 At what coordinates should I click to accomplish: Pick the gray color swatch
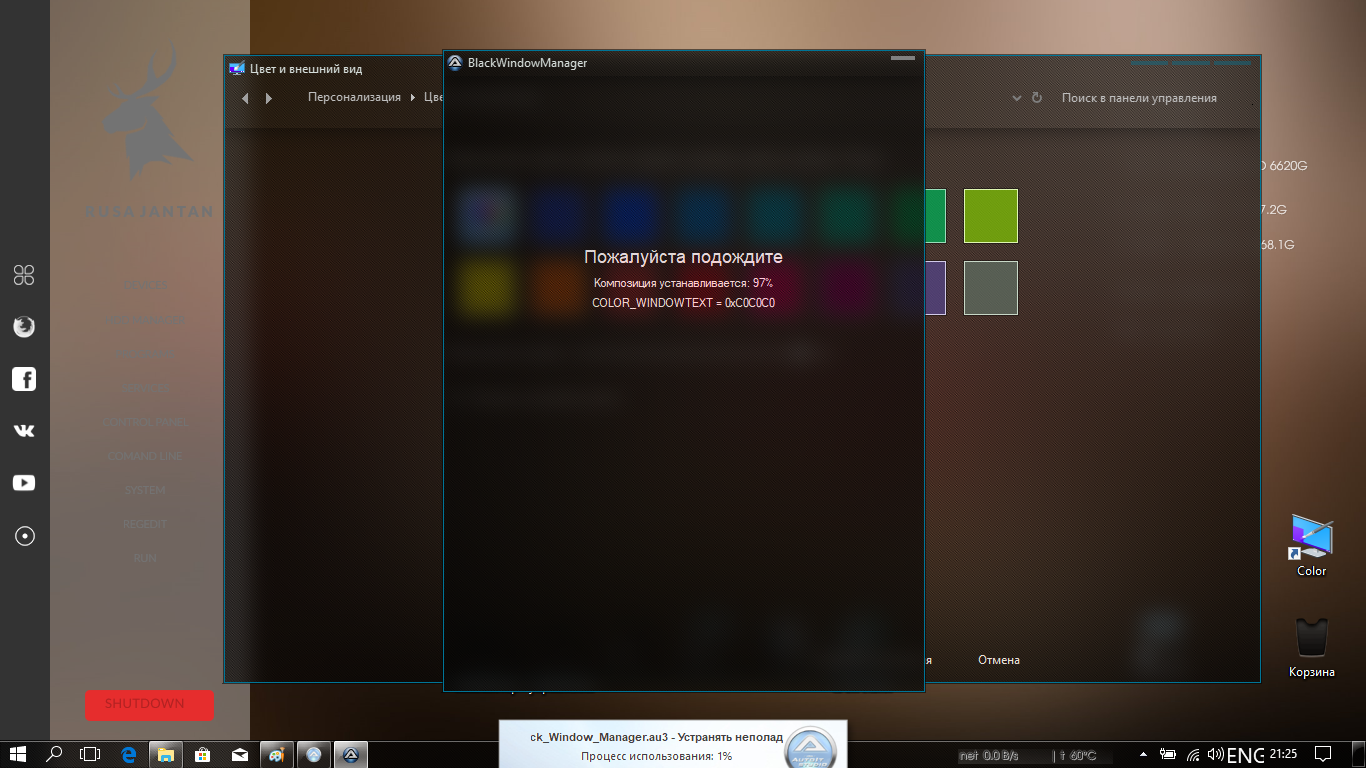coord(990,288)
